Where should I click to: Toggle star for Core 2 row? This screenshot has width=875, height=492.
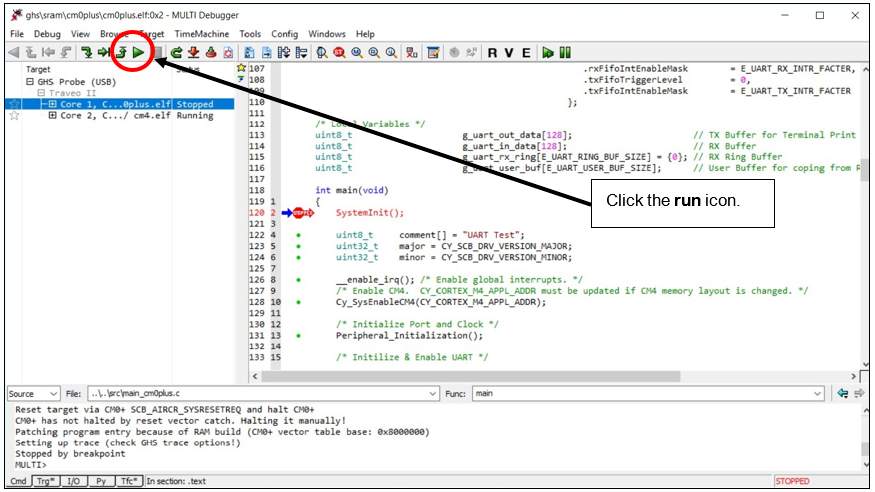click(15, 115)
